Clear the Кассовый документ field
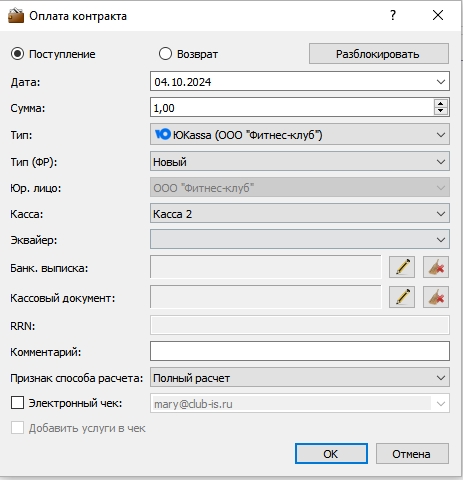 [436, 297]
